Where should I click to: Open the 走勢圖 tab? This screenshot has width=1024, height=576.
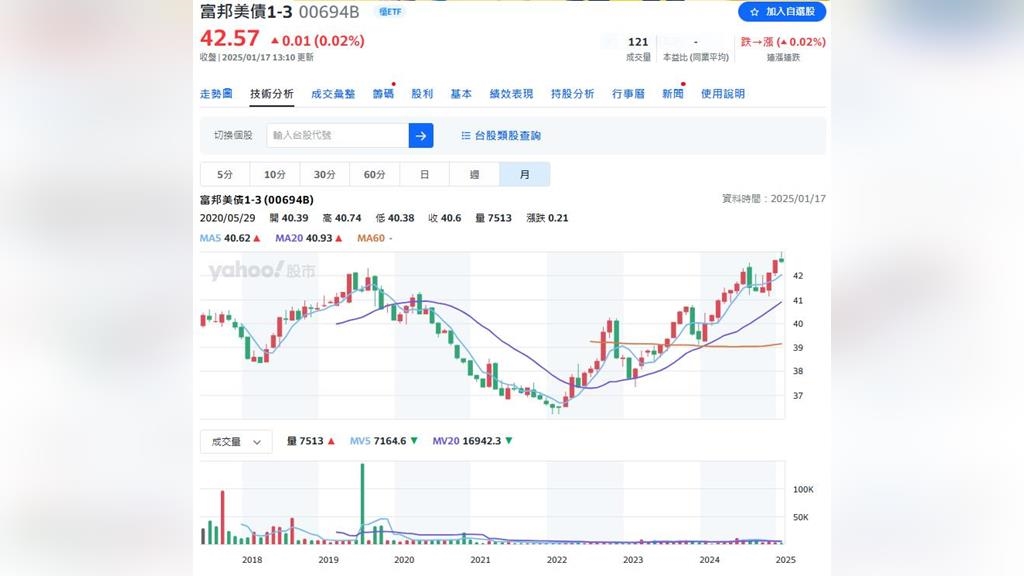coord(216,94)
